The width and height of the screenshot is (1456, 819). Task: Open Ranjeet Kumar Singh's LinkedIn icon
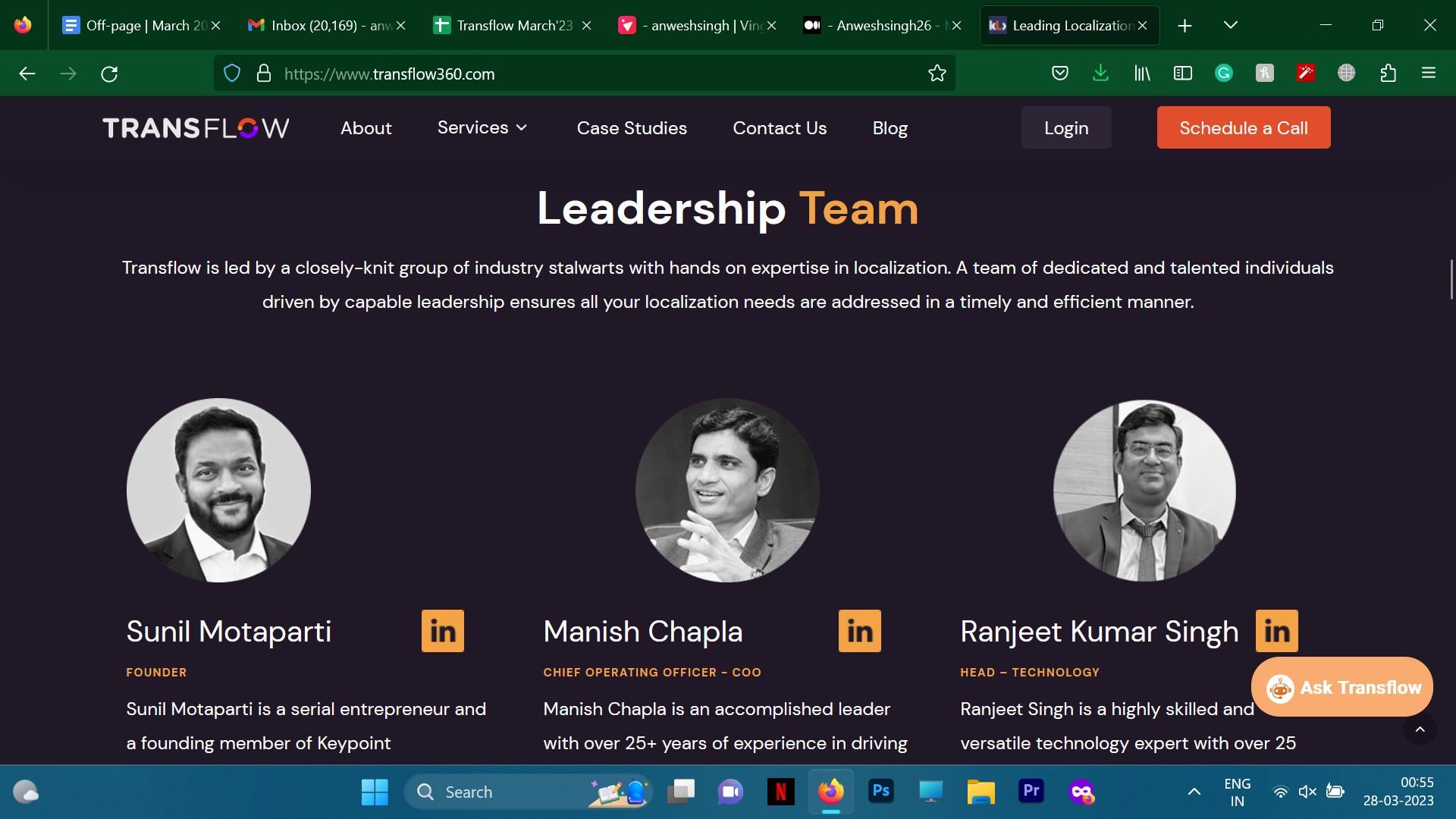[1276, 631]
